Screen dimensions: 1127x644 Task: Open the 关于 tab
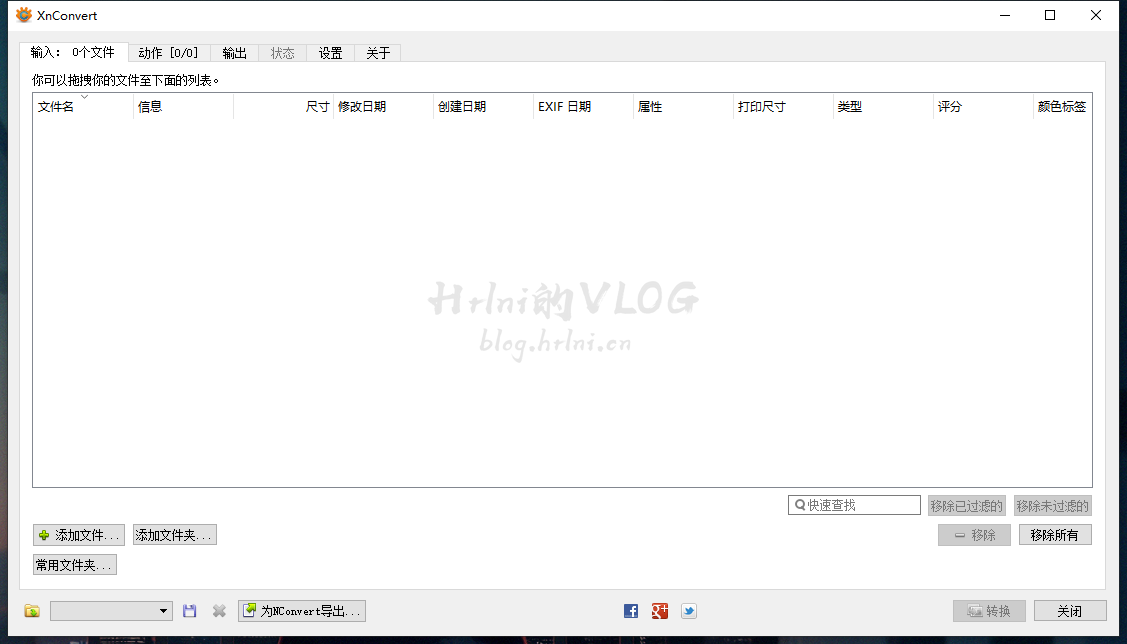pyautogui.click(x=378, y=53)
